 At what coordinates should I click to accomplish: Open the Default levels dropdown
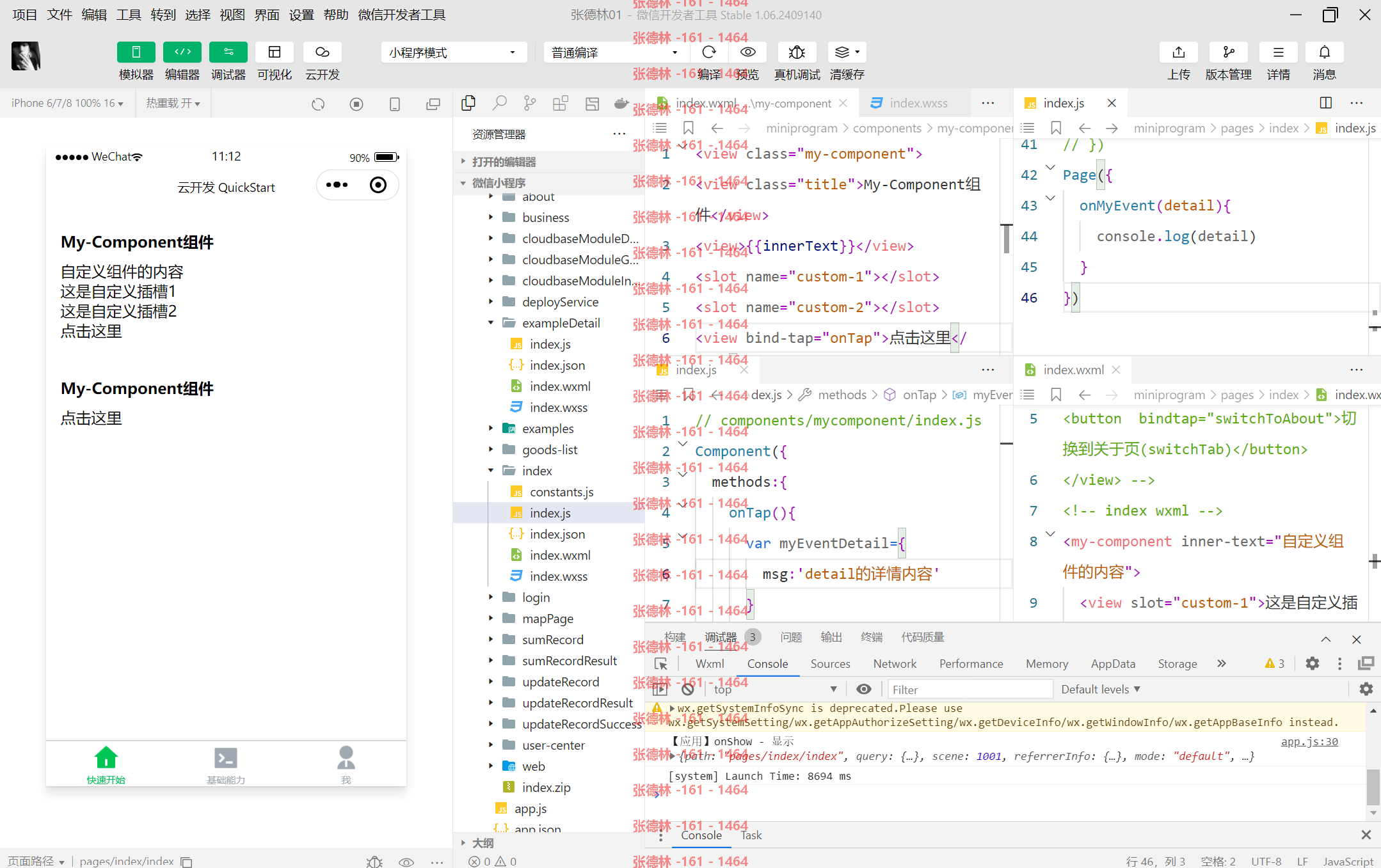[x=1101, y=689]
